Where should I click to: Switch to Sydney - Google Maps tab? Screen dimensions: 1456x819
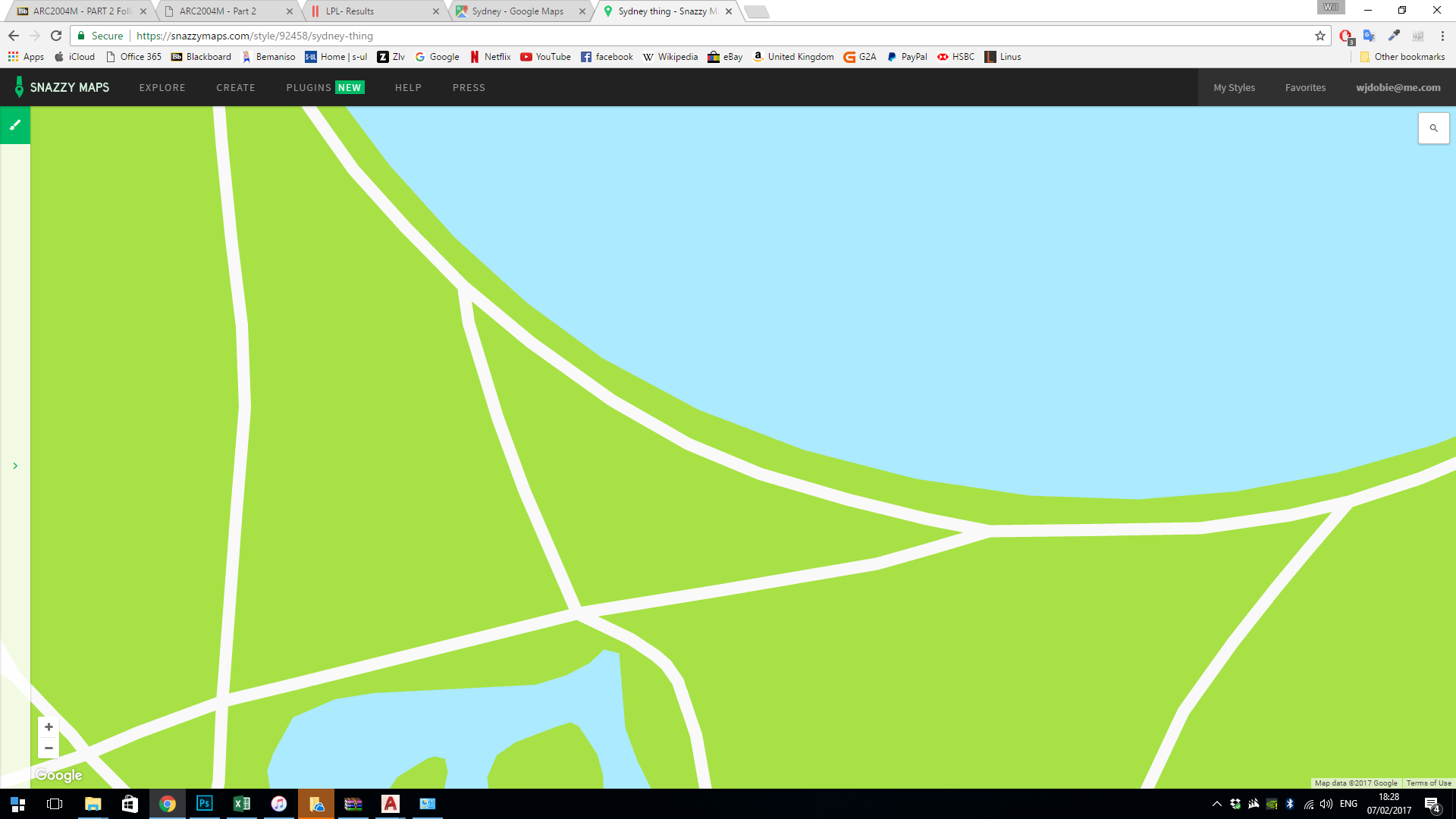tap(518, 11)
